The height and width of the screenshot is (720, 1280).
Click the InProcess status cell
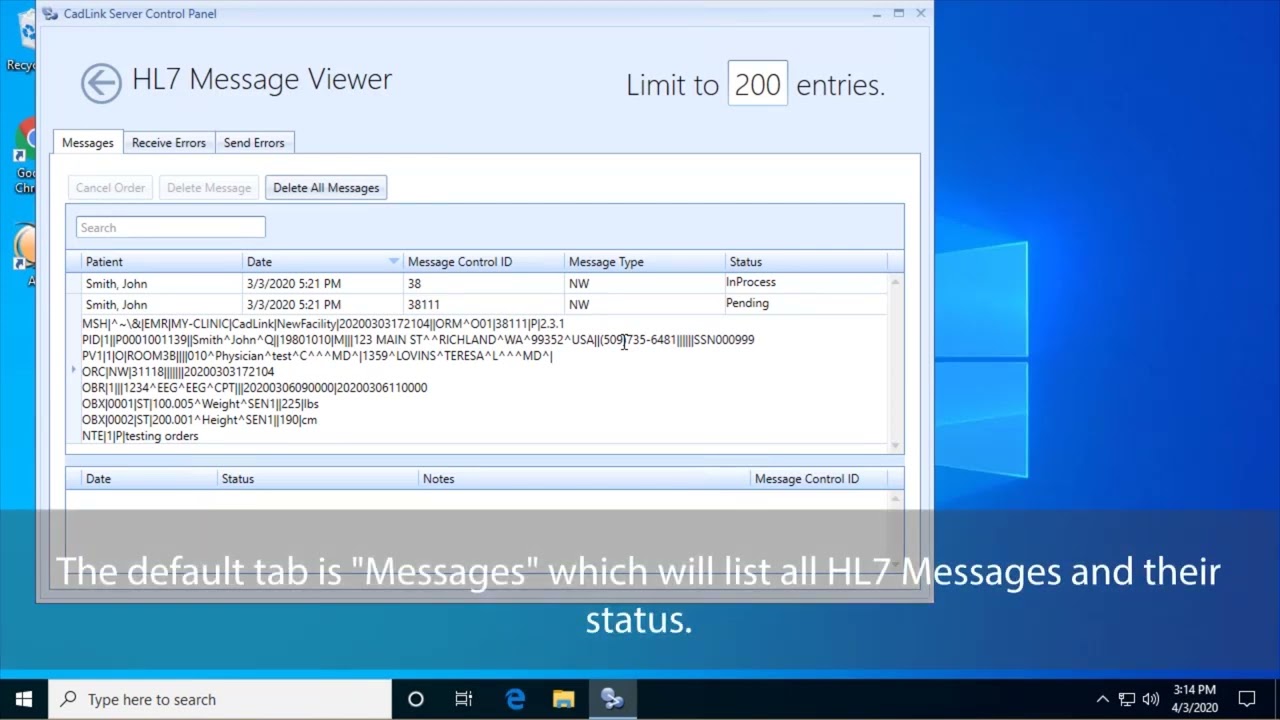751,283
